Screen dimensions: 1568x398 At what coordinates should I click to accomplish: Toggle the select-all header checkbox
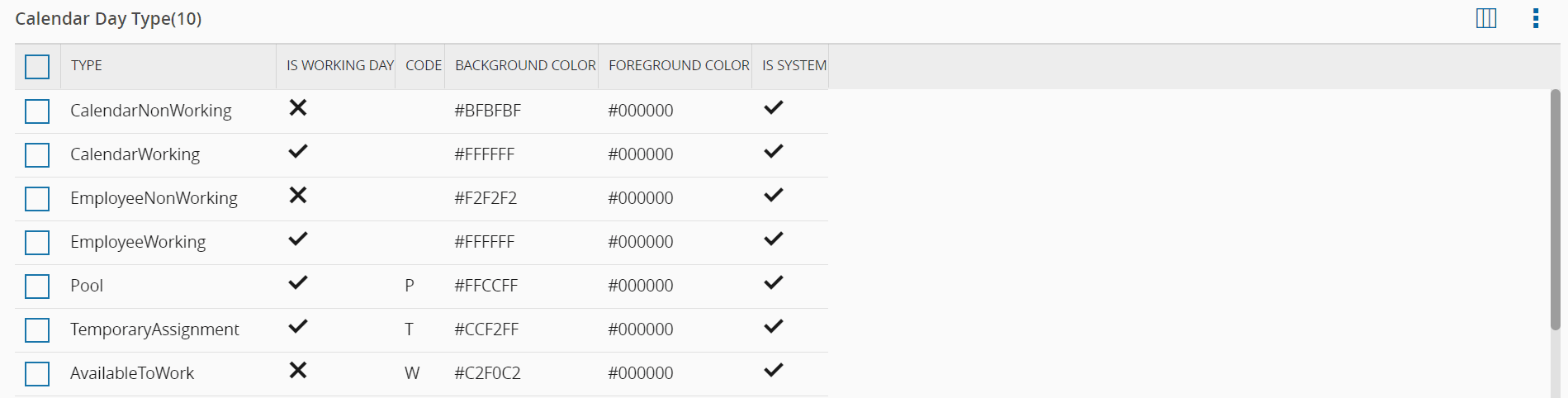[37, 66]
